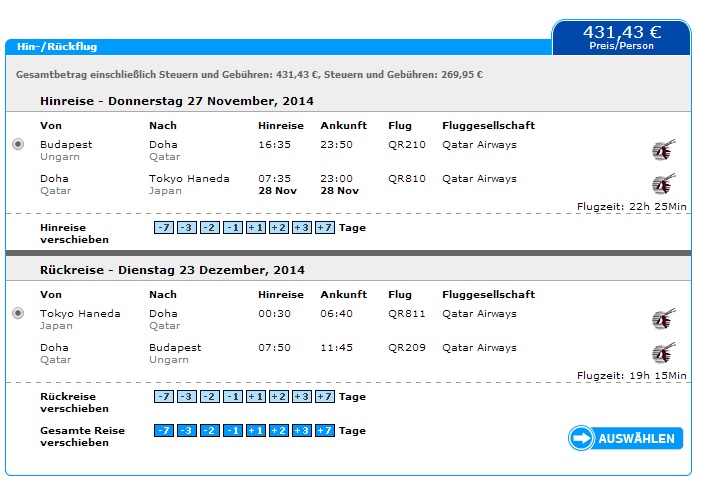Shift Hinreise by +1 day

(256, 227)
